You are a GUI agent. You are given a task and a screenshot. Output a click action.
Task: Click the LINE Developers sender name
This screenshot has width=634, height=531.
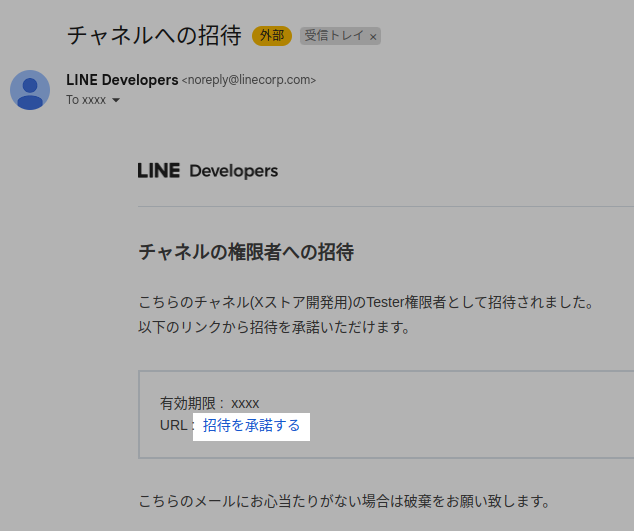[x=122, y=80]
